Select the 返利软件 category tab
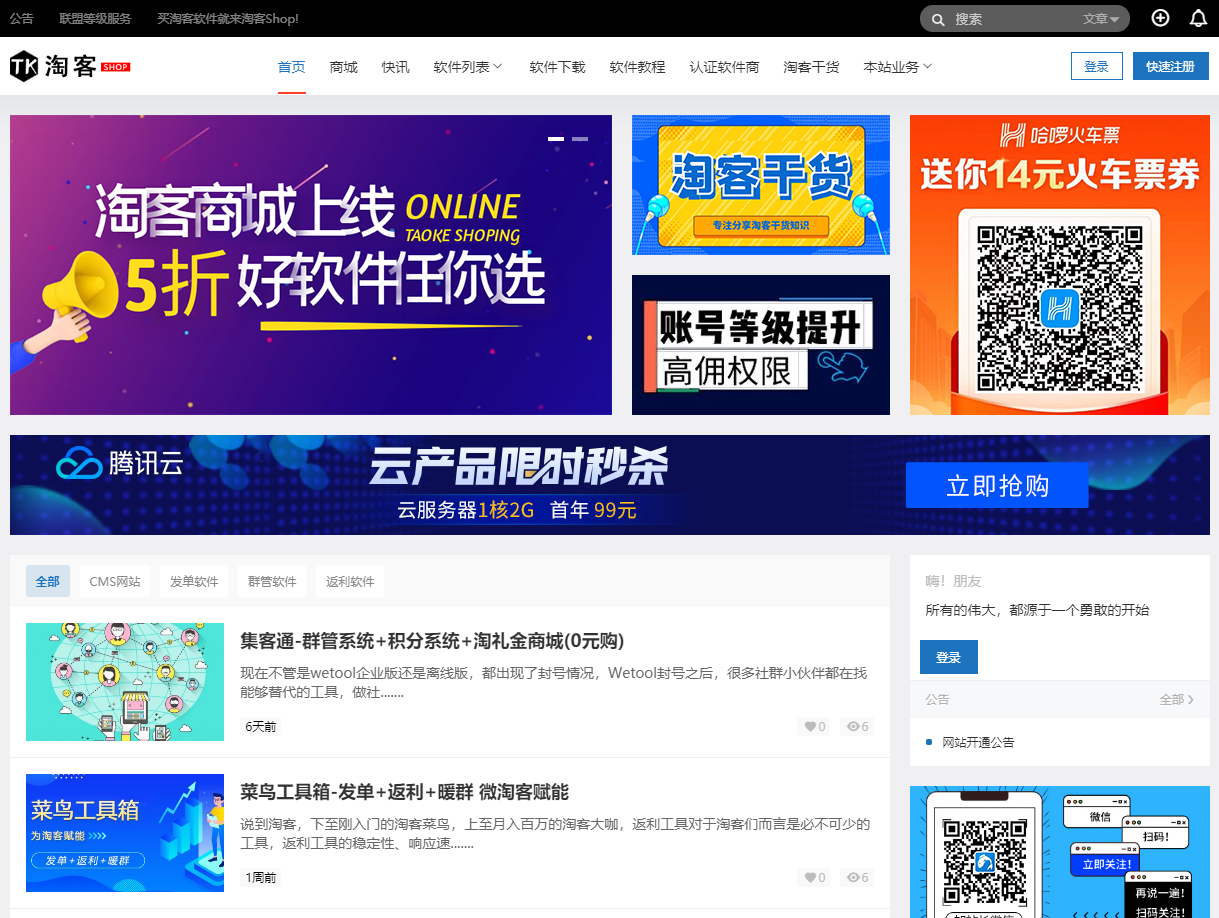1219x918 pixels. (x=350, y=581)
